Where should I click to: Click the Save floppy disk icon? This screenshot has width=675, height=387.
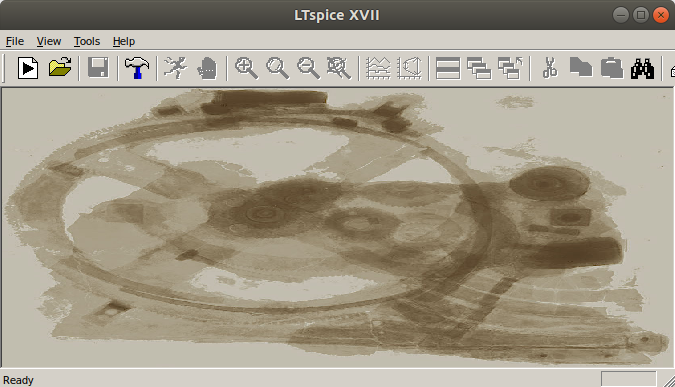(98, 68)
